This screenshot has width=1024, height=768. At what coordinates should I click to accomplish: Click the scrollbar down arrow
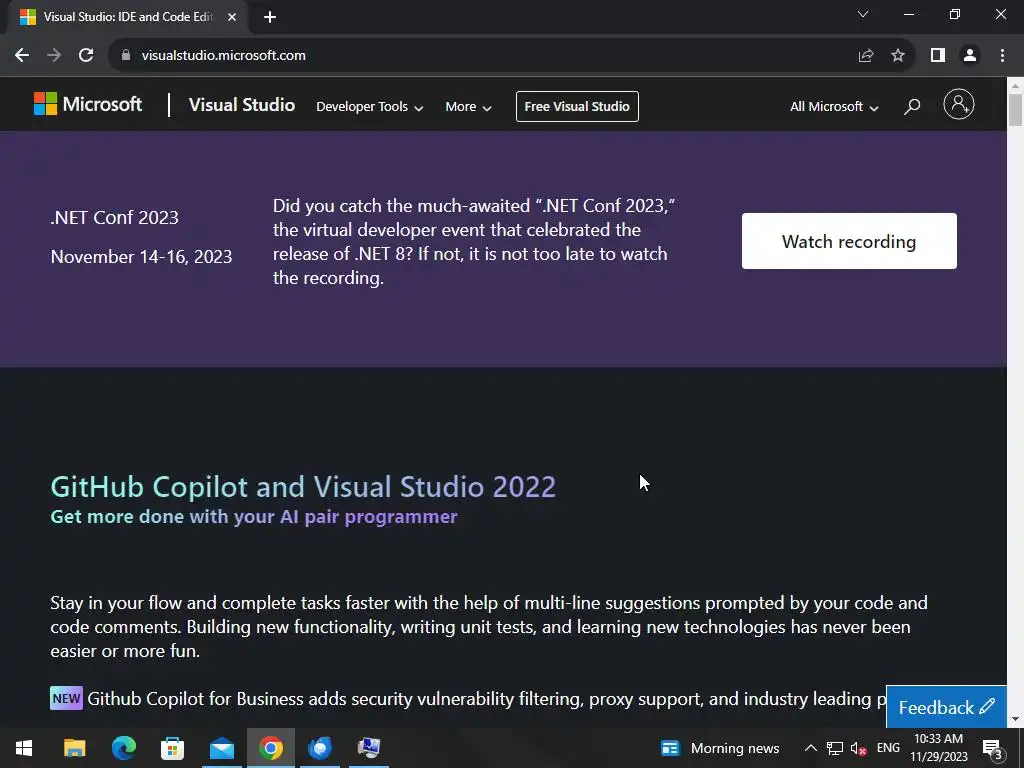coord(1016,719)
